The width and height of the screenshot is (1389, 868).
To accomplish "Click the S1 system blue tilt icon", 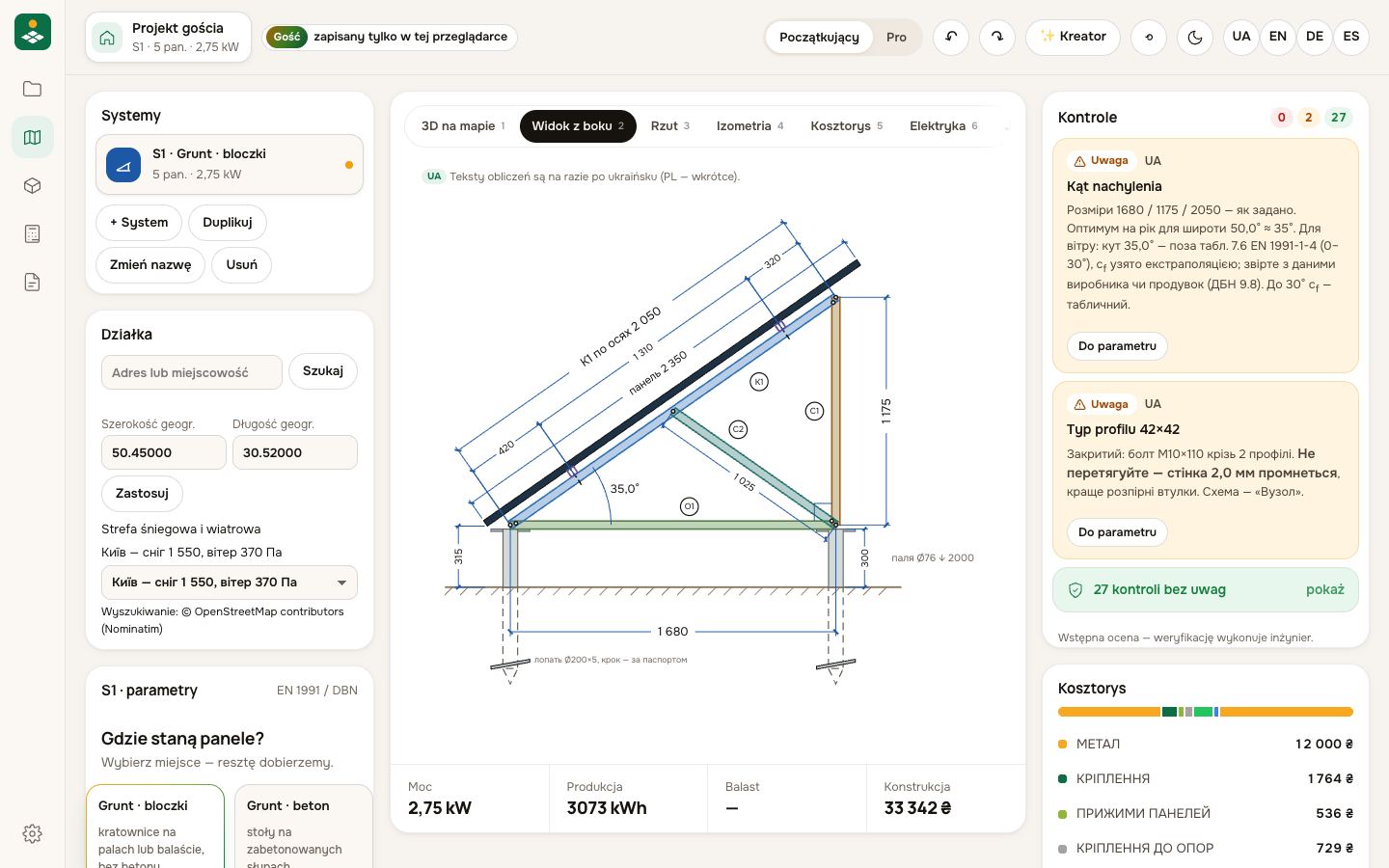I will coord(123,165).
